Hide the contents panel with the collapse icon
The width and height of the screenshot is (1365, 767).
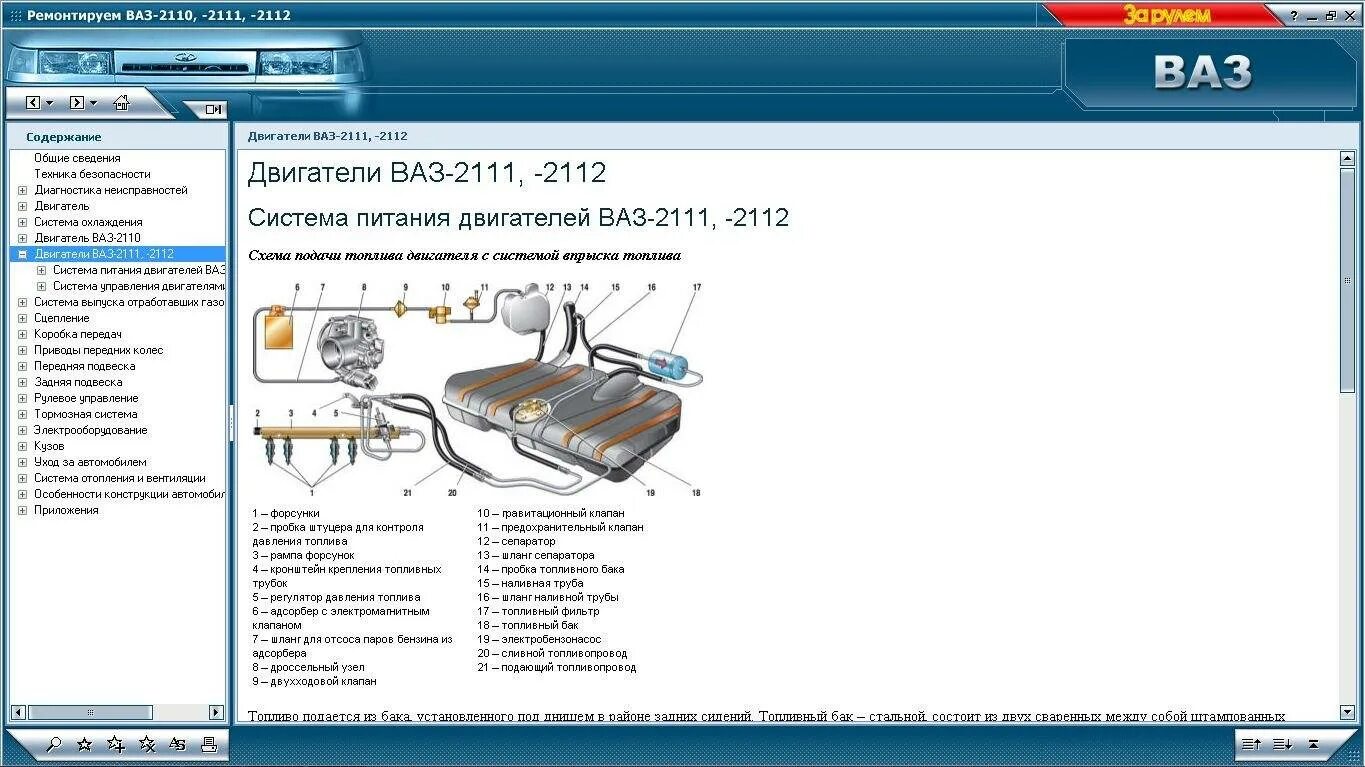214,110
